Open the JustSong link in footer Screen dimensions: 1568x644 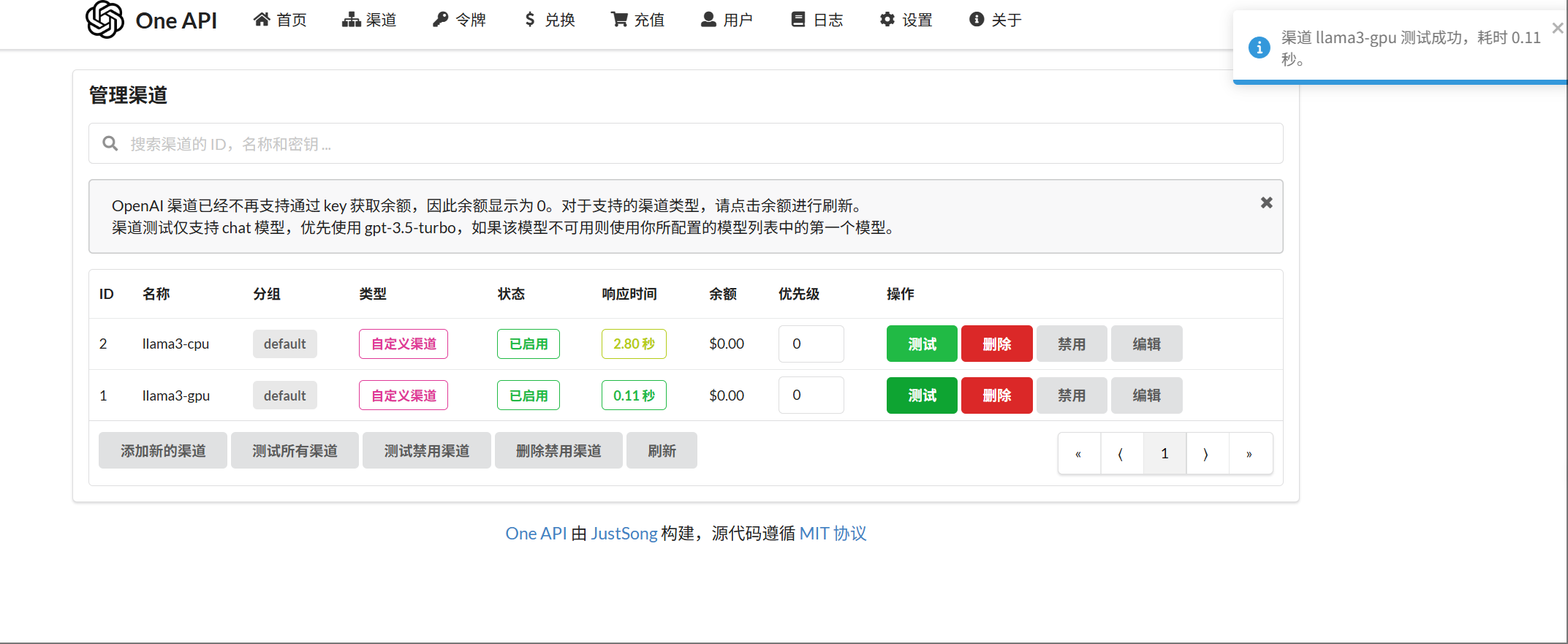tap(624, 534)
